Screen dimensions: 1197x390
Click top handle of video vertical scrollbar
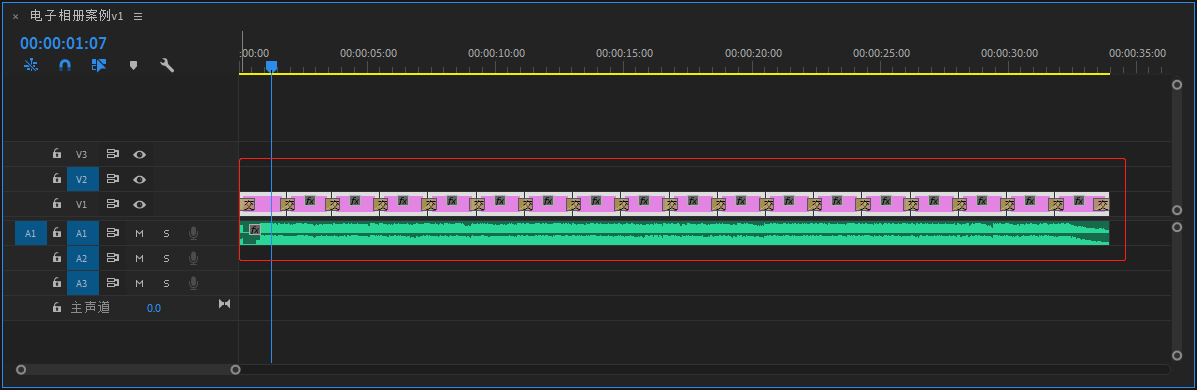(x=1176, y=85)
